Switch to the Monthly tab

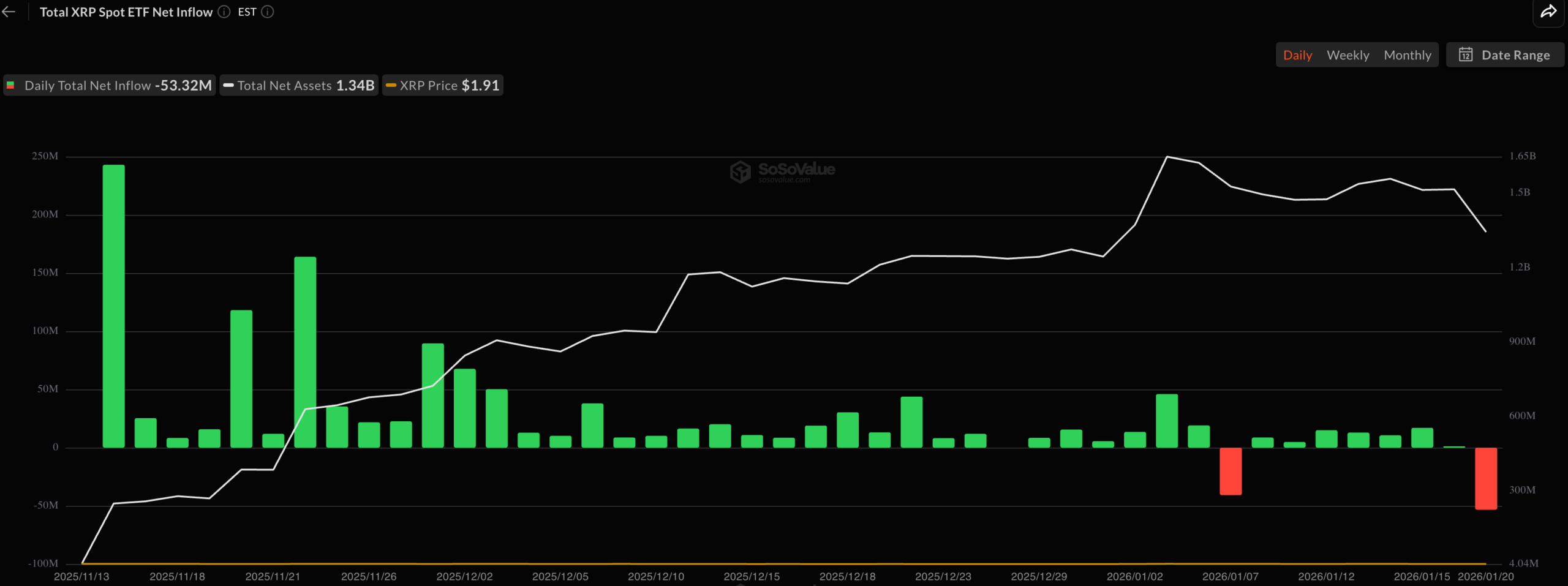click(1408, 55)
